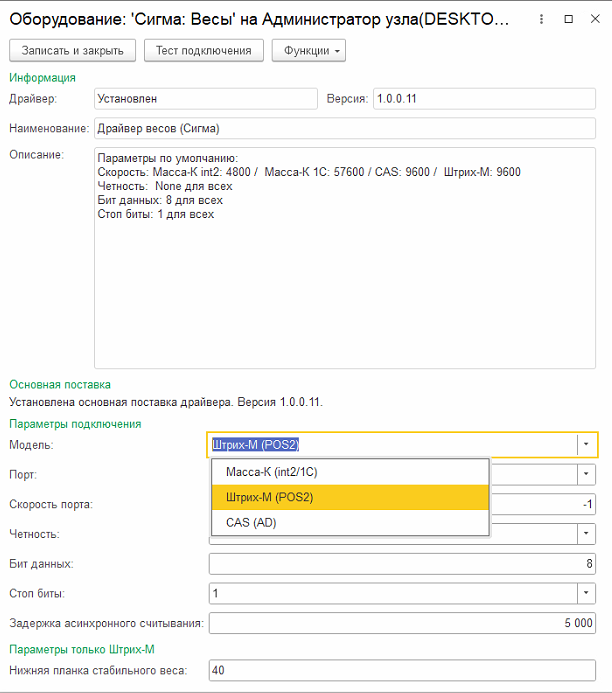This screenshot has width=612, height=693.
Task: Click the 'Бит данных' field with 8
Action: 402,564
